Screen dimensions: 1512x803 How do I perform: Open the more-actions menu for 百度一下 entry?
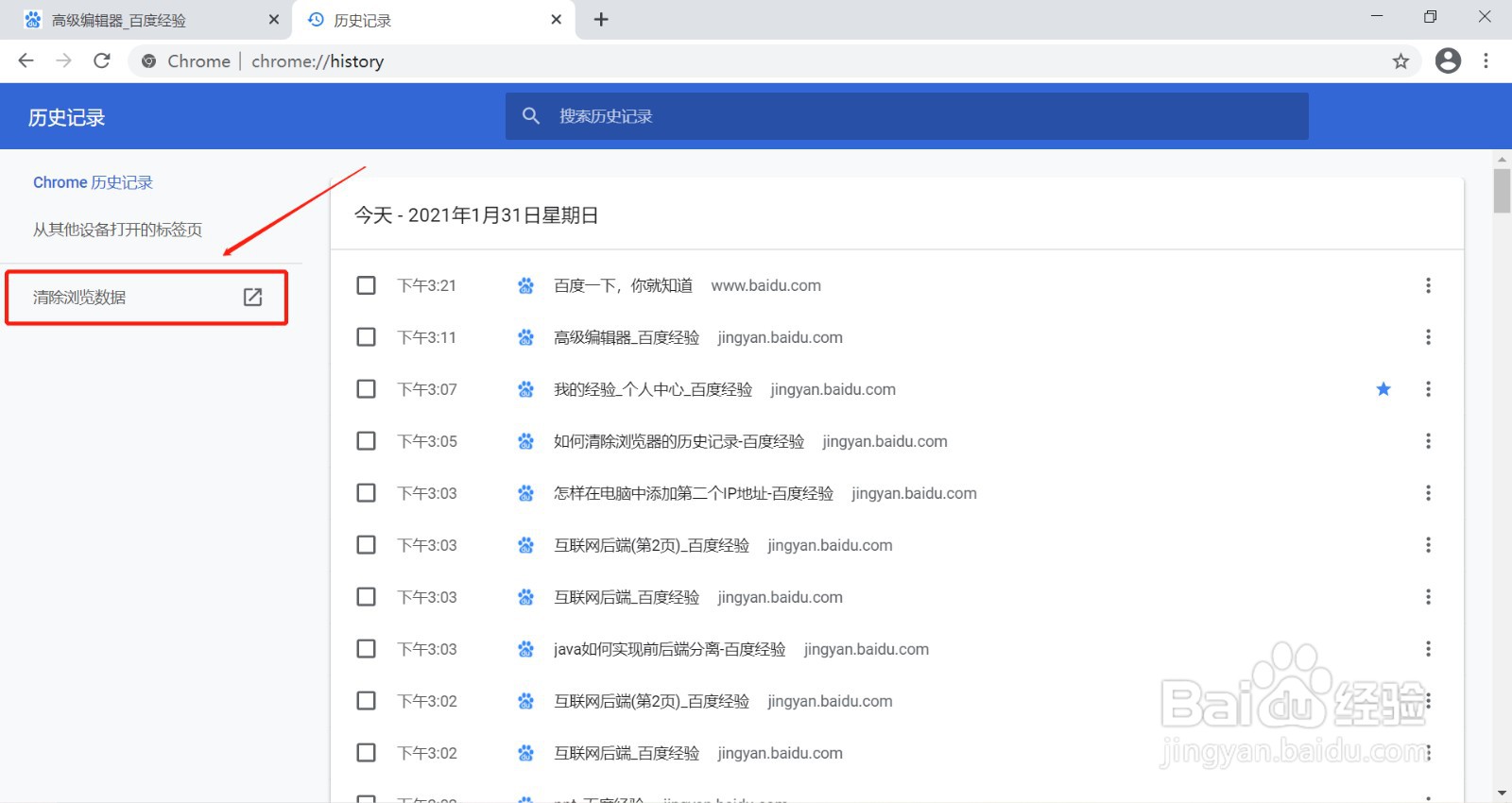(1428, 285)
